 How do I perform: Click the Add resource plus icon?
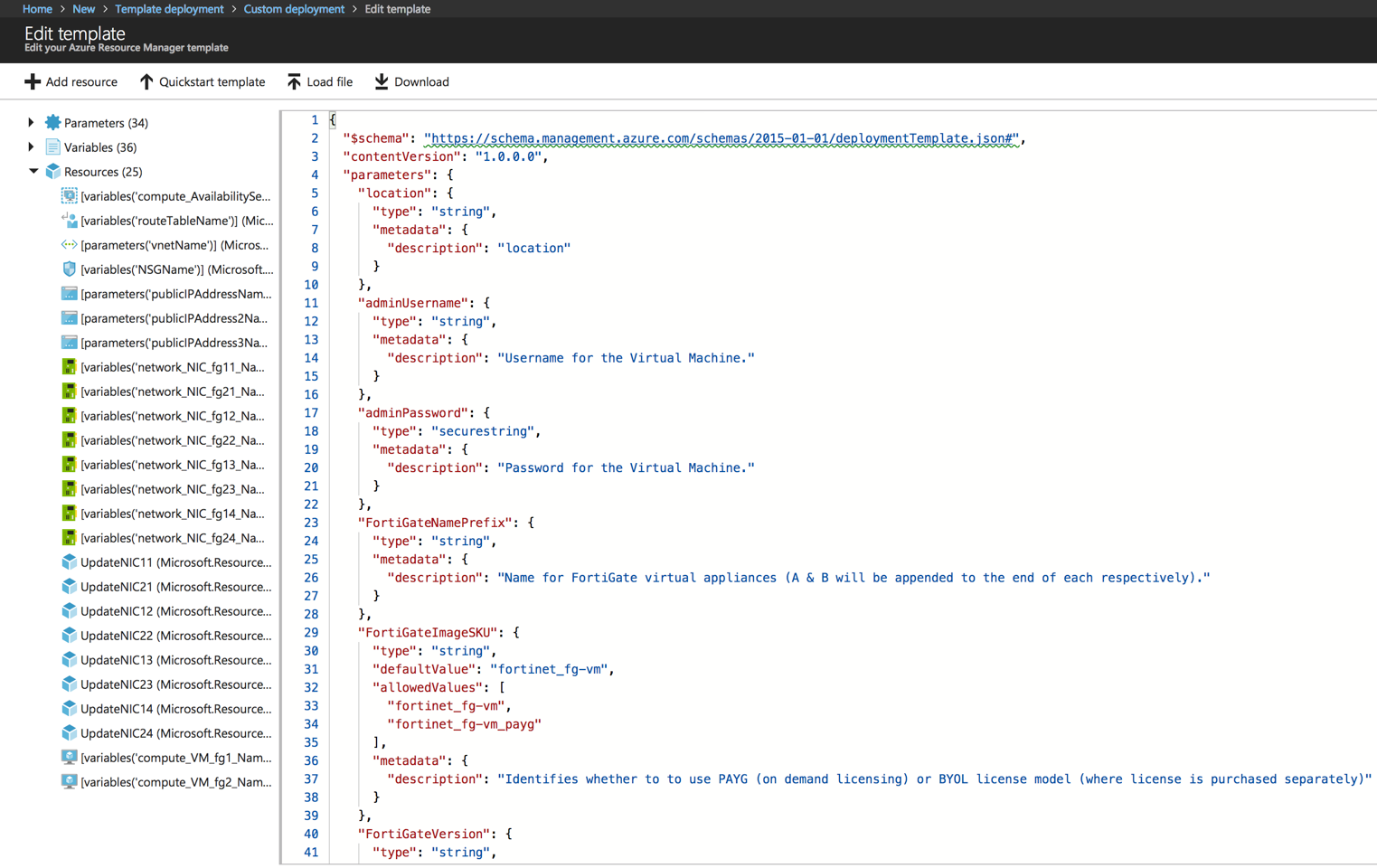(32, 81)
